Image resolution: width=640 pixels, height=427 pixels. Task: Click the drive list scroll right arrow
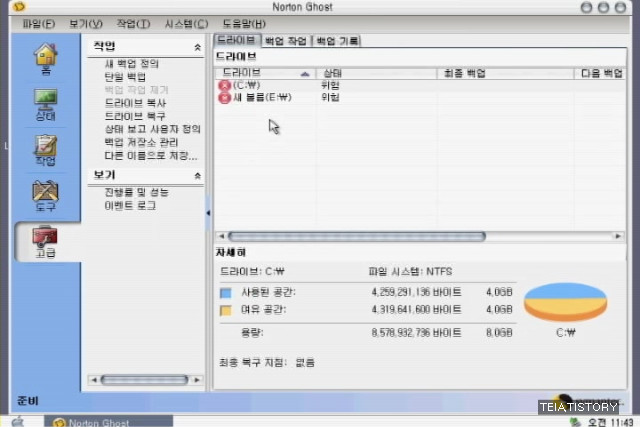618,236
